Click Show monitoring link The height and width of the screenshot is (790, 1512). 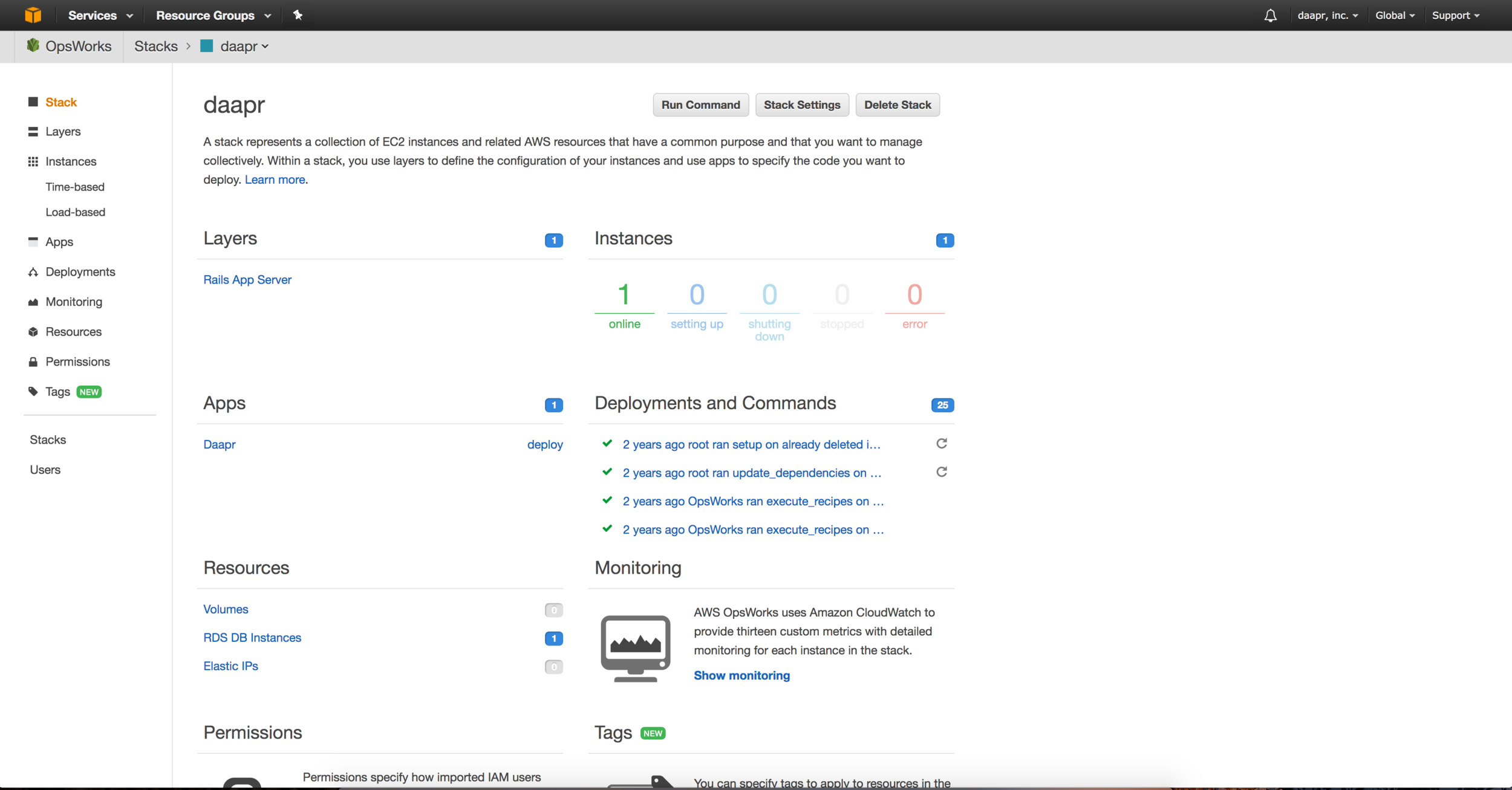(x=741, y=675)
